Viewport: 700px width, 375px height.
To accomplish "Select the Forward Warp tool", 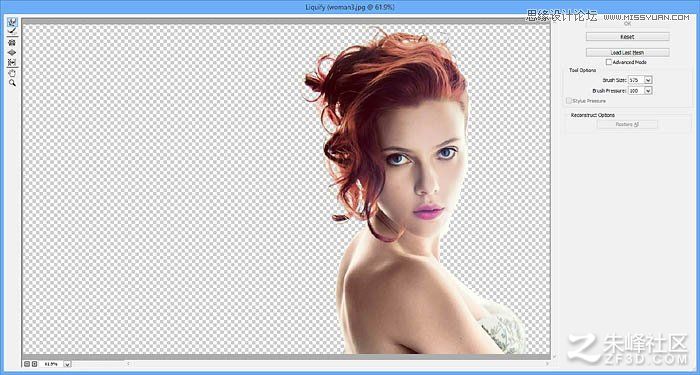I will click(12, 22).
